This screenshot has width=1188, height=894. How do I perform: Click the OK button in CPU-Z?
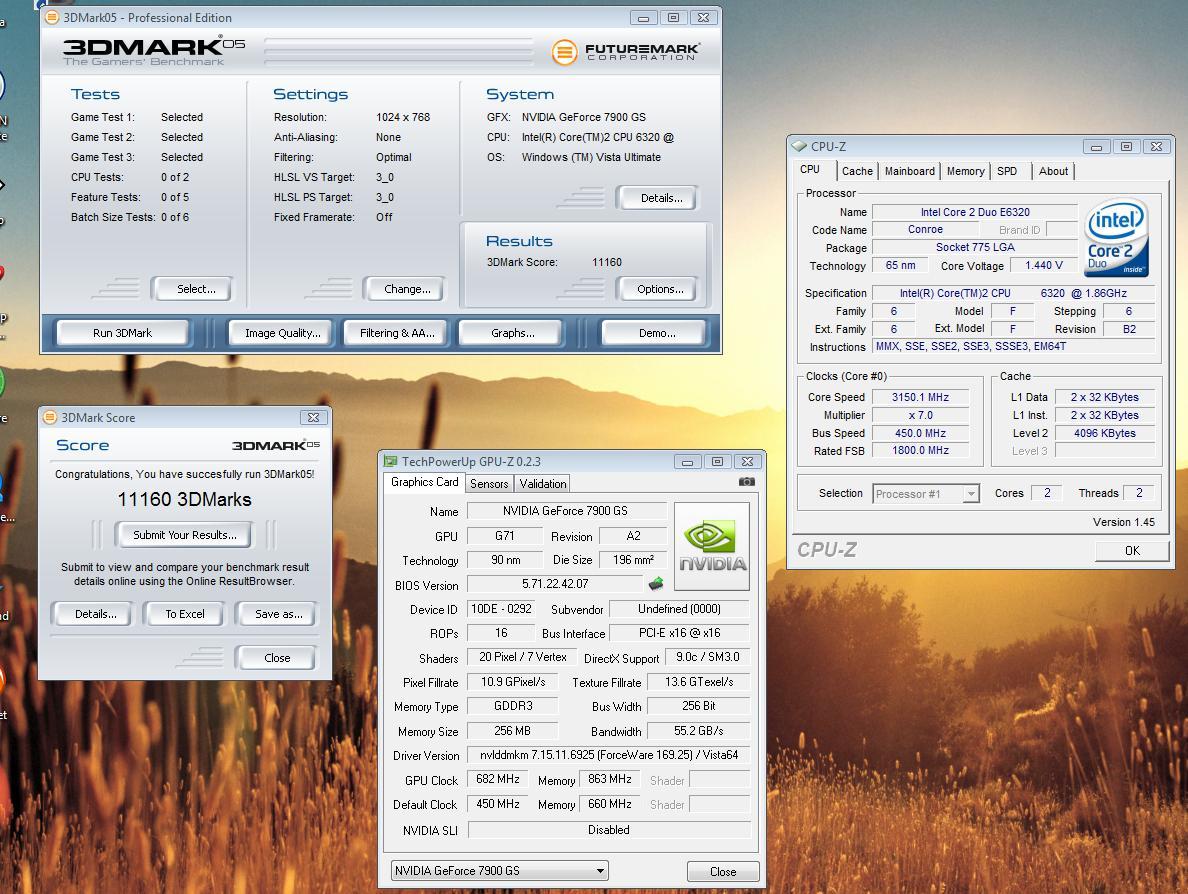tap(1132, 551)
